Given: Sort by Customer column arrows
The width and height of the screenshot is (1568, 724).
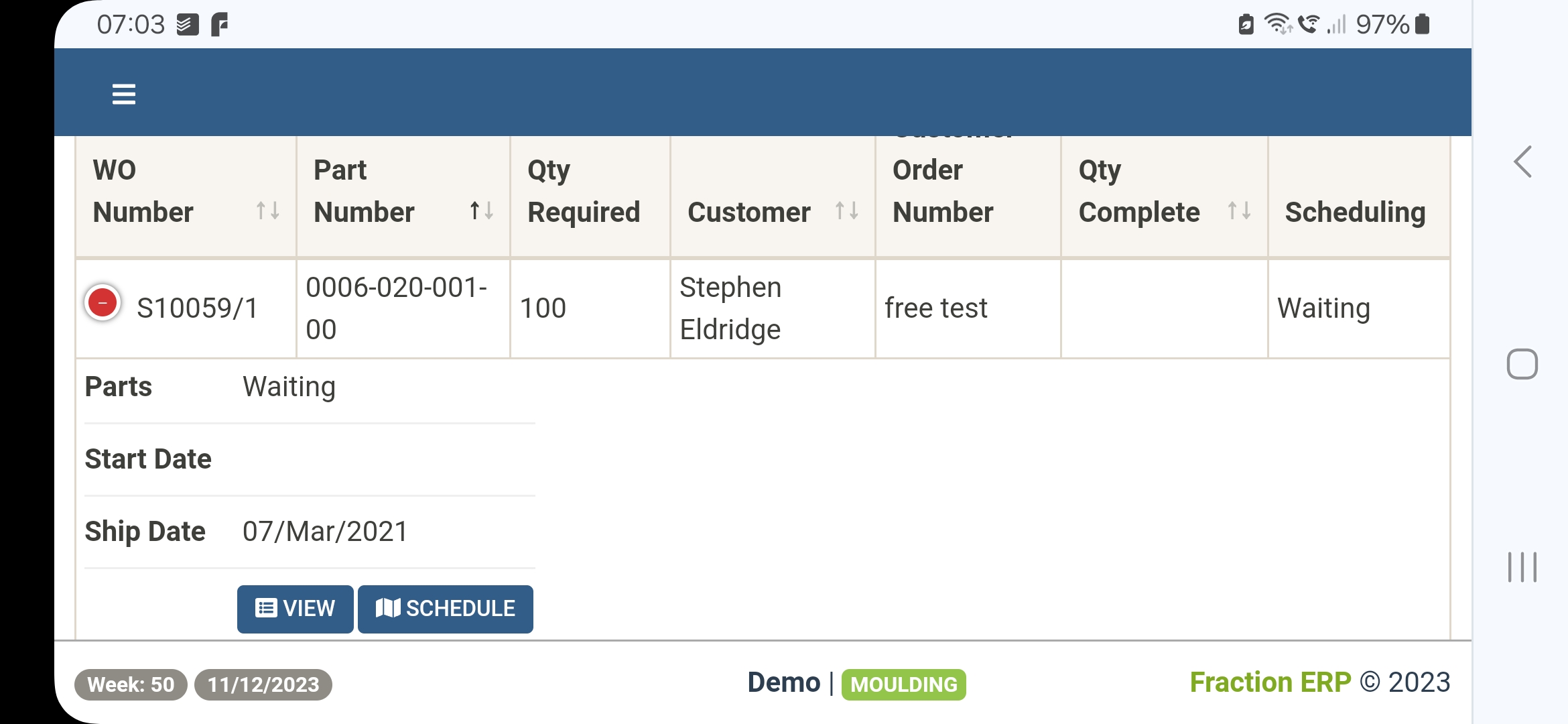Looking at the screenshot, I should [846, 211].
